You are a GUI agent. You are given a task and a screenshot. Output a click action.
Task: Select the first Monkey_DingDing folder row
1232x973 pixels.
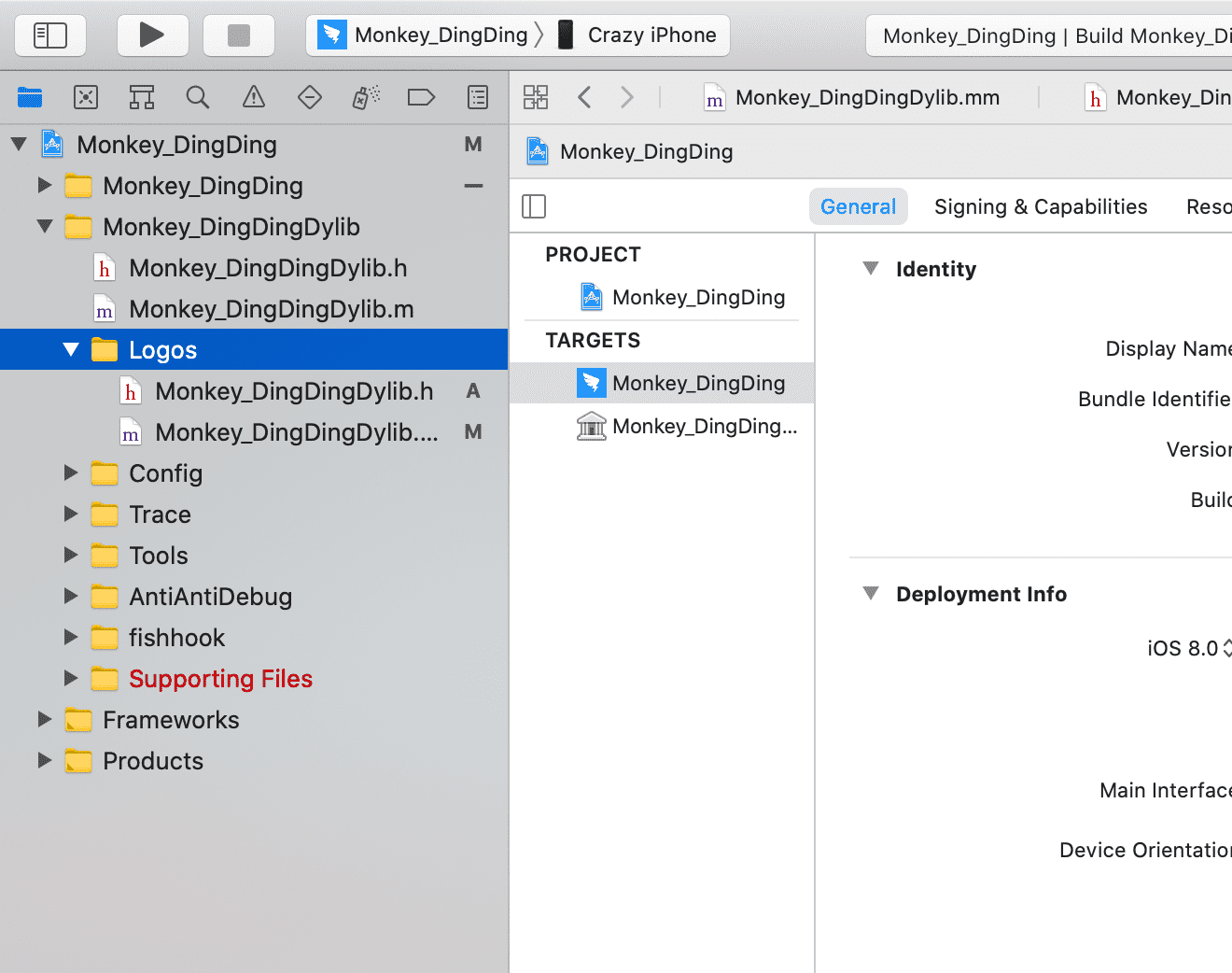point(254,186)
